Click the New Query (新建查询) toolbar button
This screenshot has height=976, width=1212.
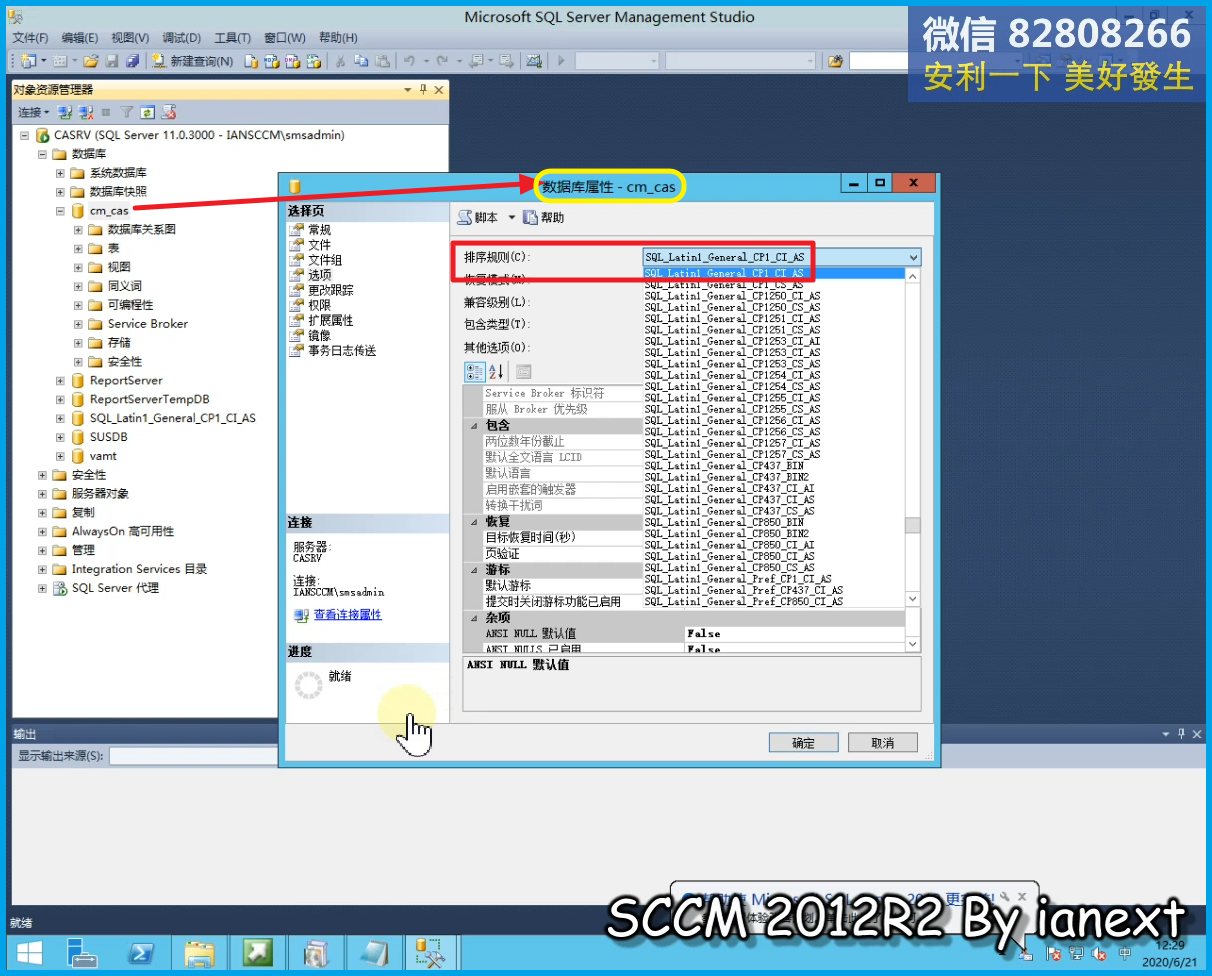pyautogui.click(x=192, y=61)
